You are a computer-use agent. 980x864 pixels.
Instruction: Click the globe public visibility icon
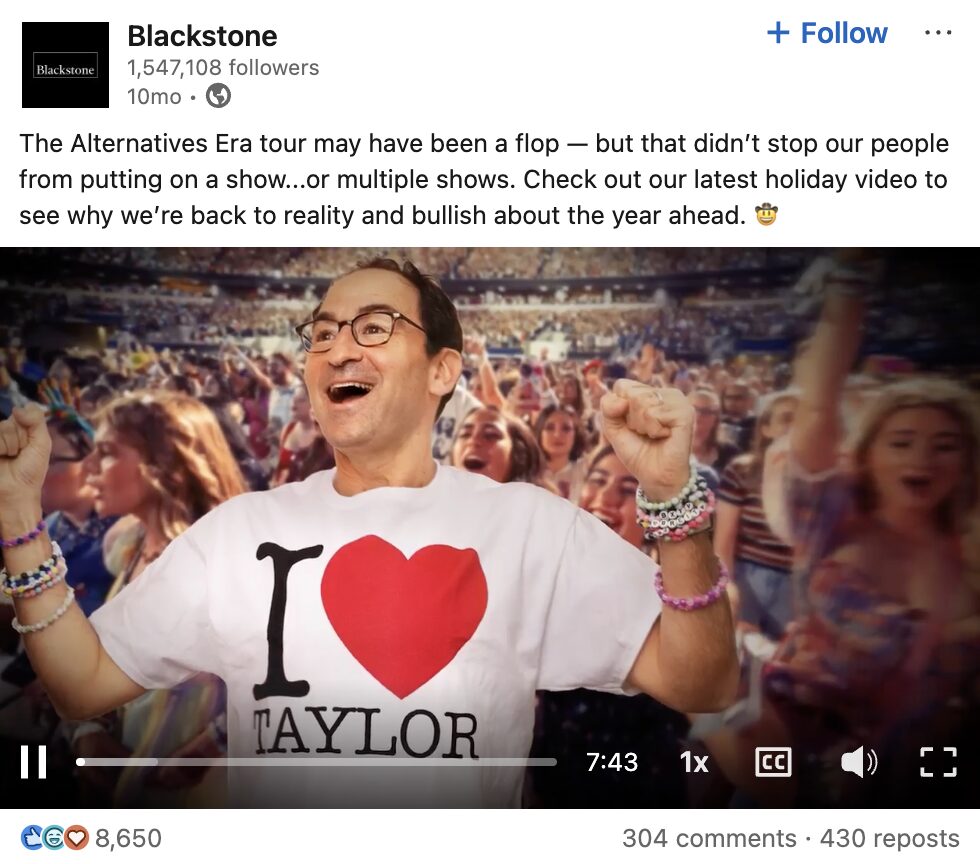click(219, 96)
